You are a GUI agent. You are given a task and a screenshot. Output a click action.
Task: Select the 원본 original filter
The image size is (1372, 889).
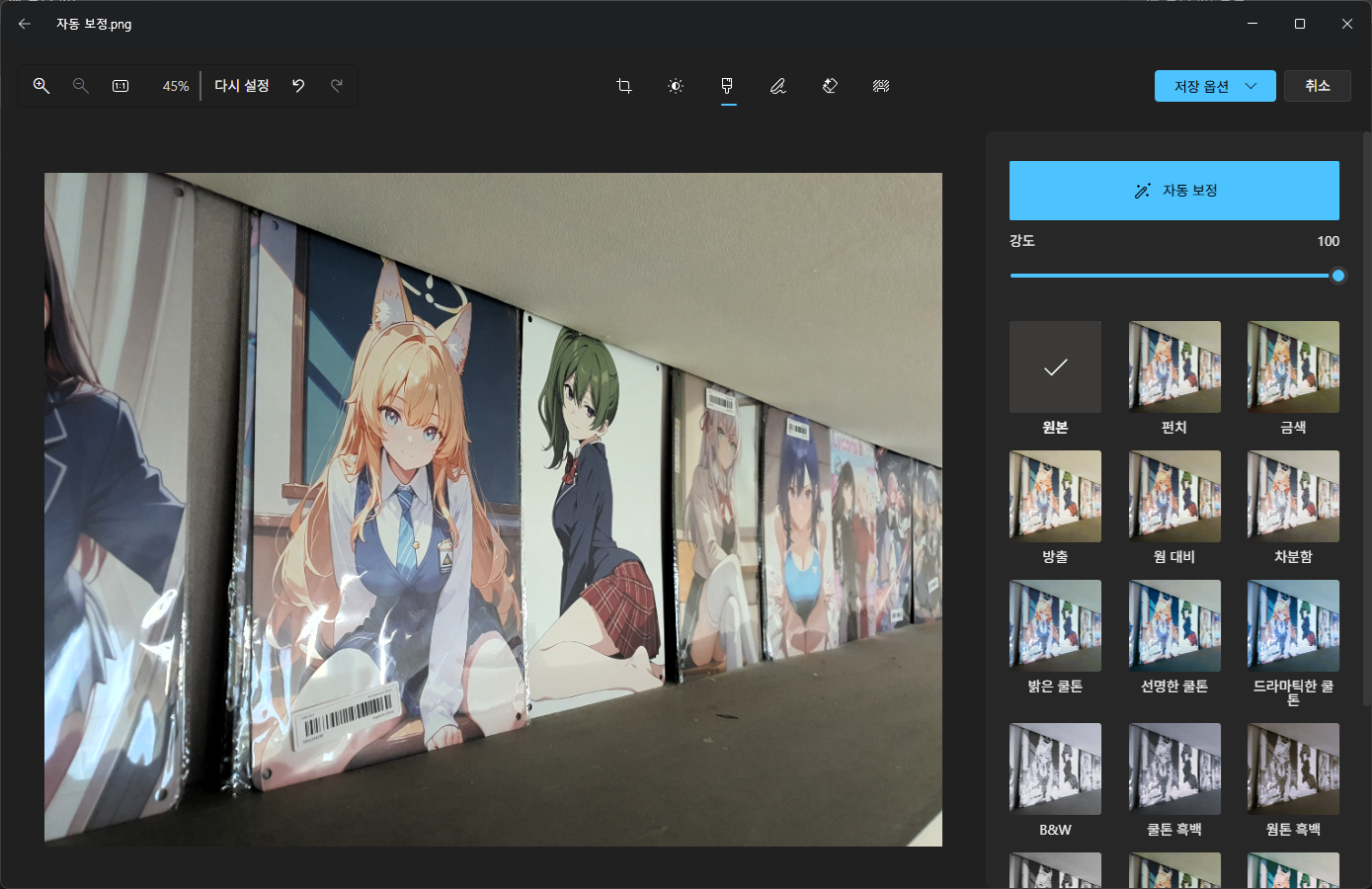tap(1055, 366)
